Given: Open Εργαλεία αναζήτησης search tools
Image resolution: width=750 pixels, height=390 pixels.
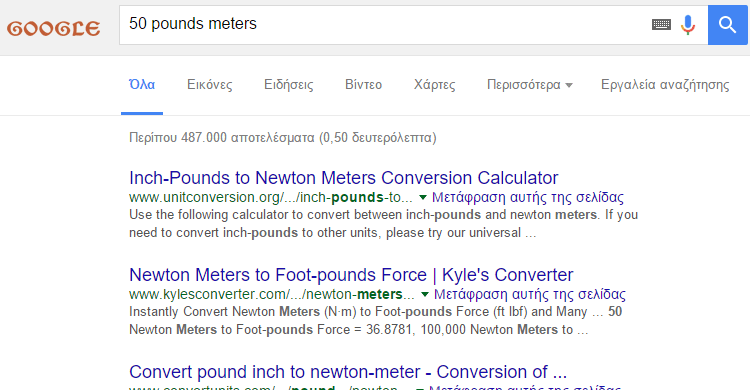Looking at the screenshot, I should click(665, 85).
